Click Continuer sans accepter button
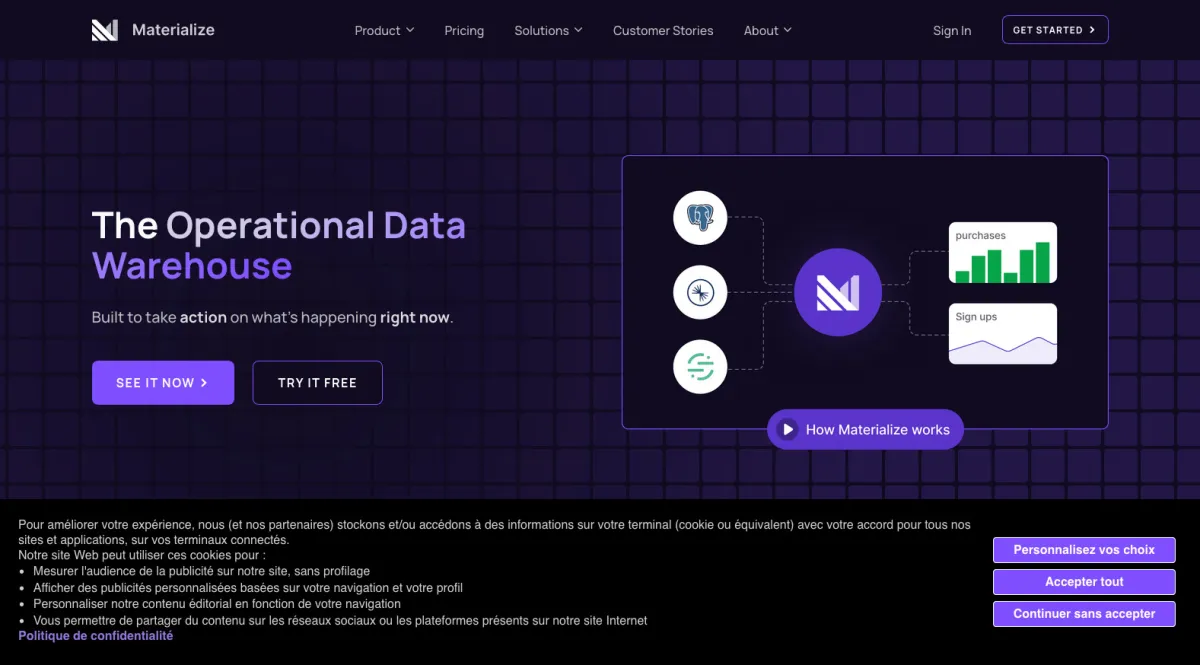1200x665 pixels. [x=1084, y=614]
